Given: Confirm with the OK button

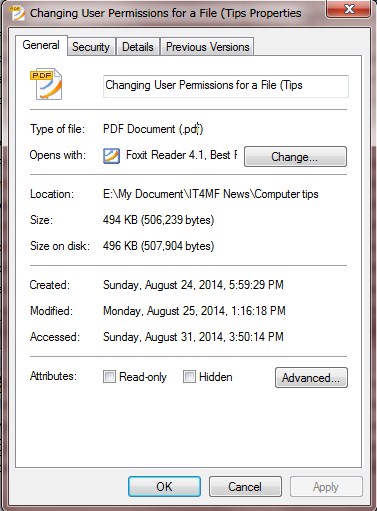Looking at the screenshot, I should (164, 487).
